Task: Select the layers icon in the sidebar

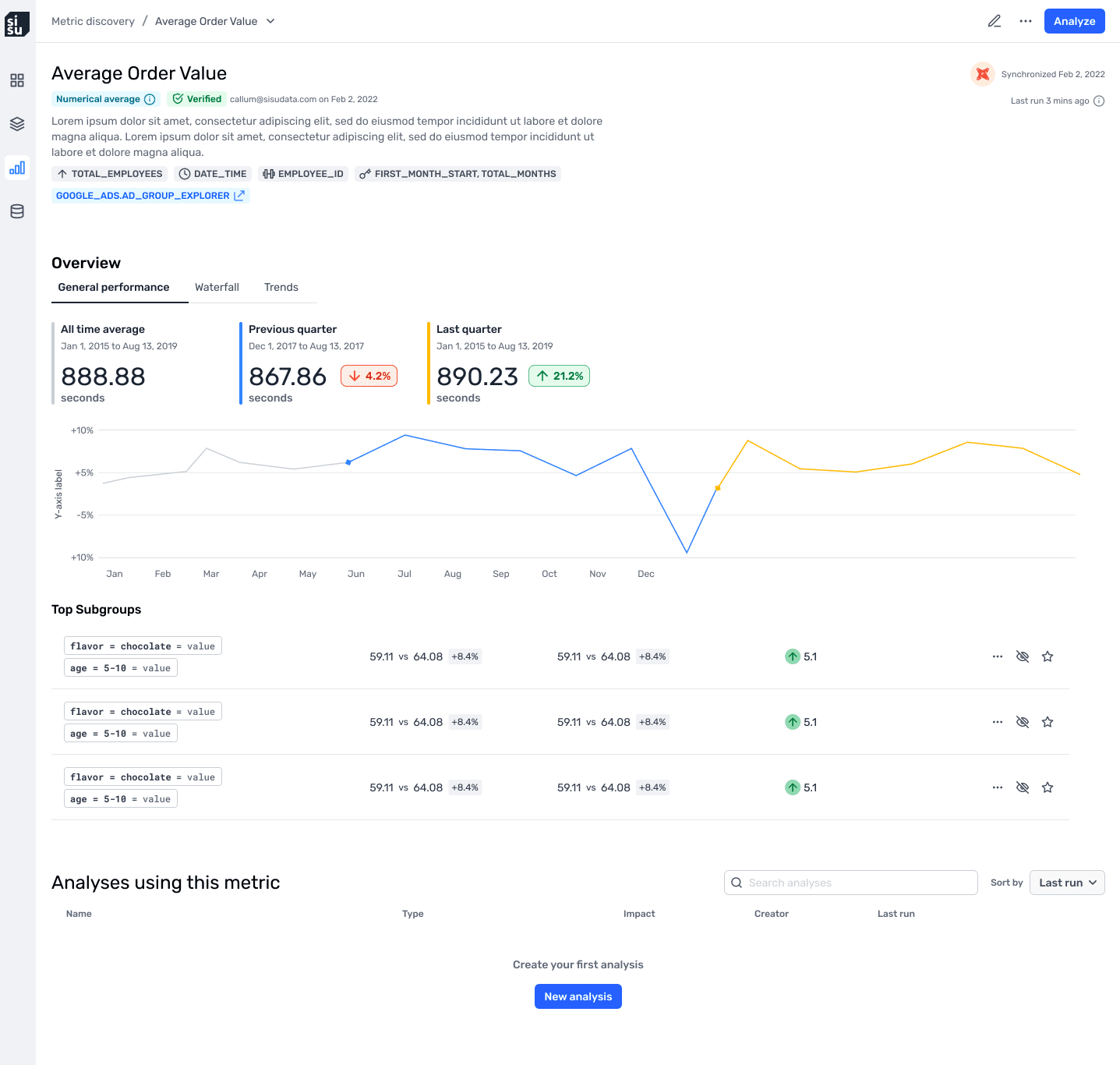Action: click(16, 123)
